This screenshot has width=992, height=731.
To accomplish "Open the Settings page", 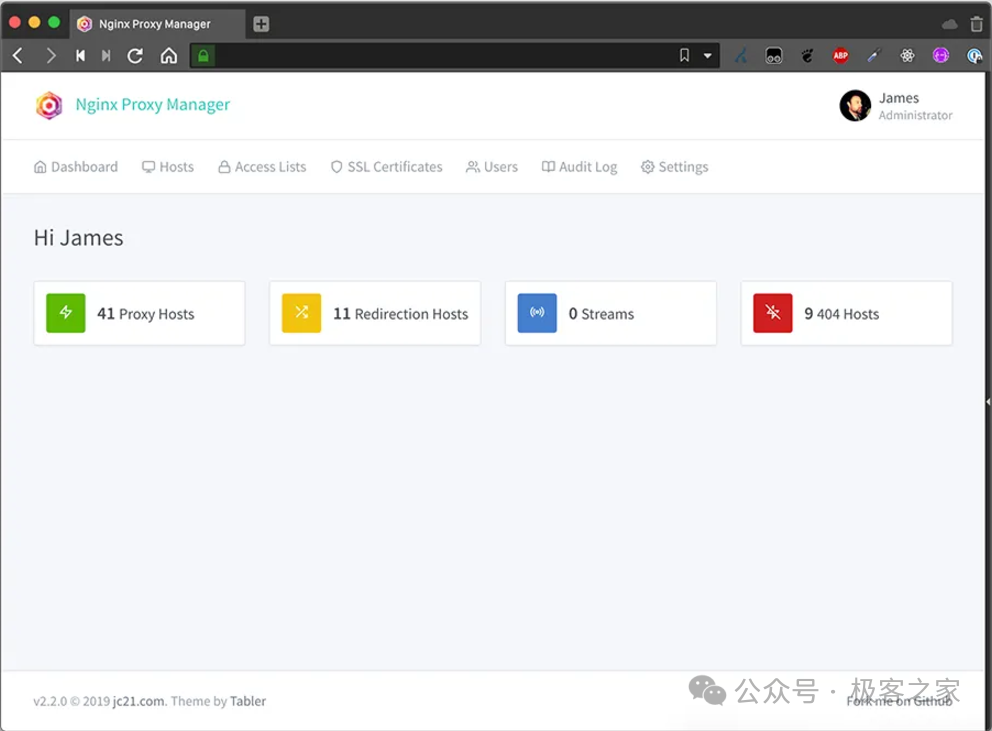I will 674,167.
